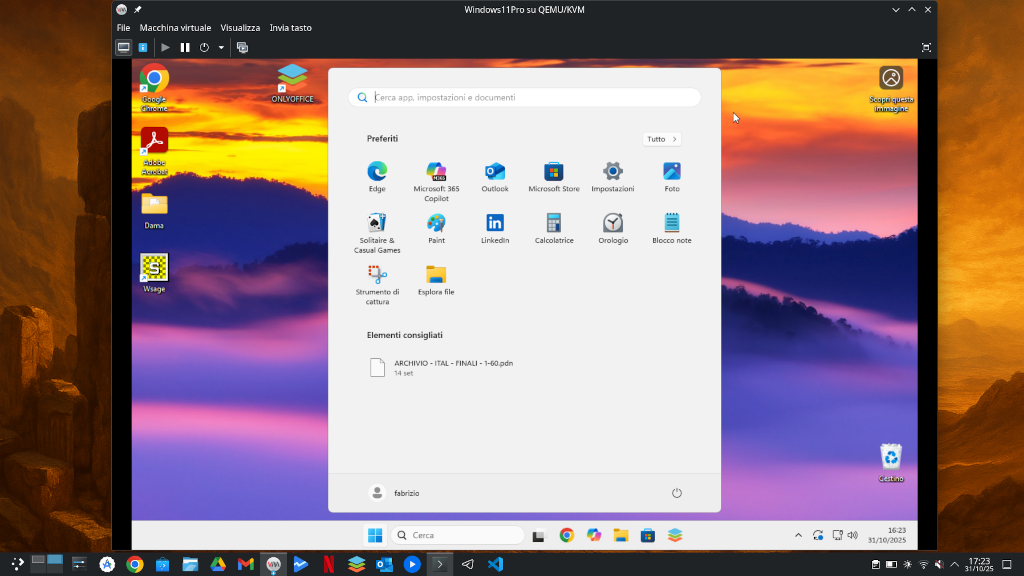Click the fabrizio user account button

point(395,493)
